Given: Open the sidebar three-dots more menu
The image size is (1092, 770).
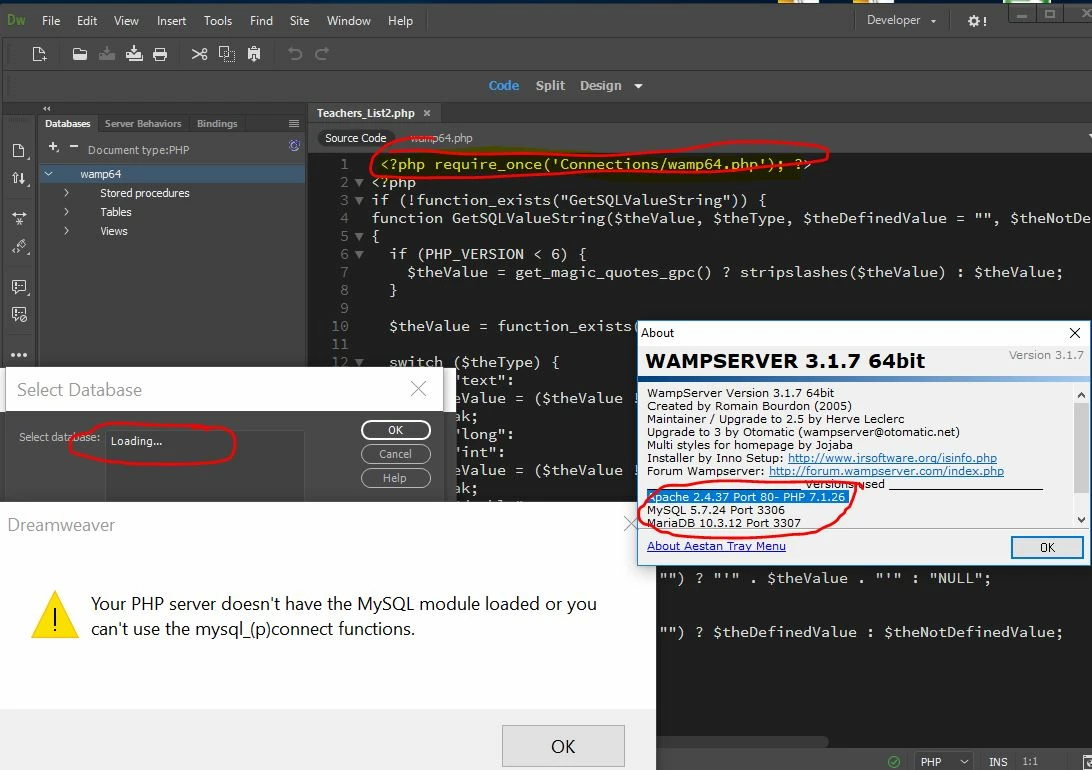Looking at the screenshot, I should coord(19,354).
